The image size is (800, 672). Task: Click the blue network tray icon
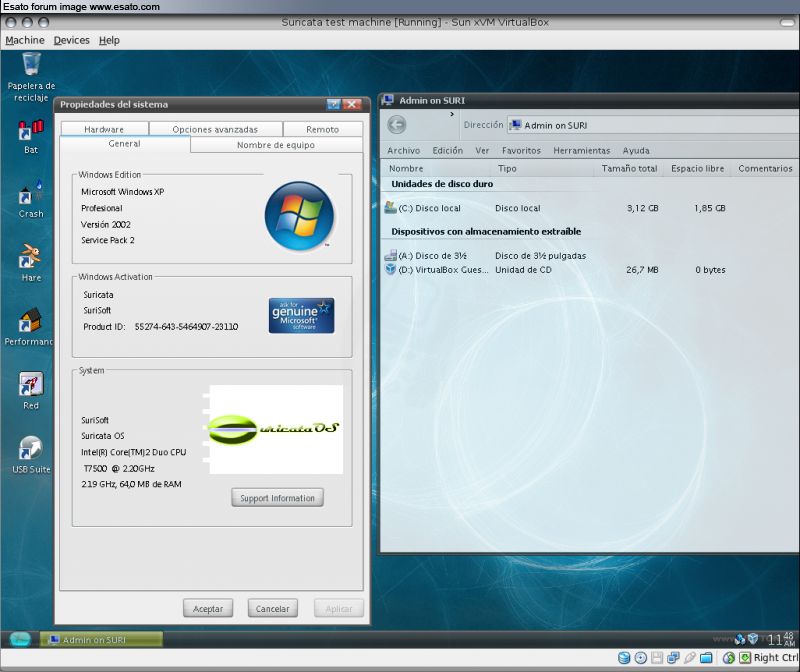(740, 639)
